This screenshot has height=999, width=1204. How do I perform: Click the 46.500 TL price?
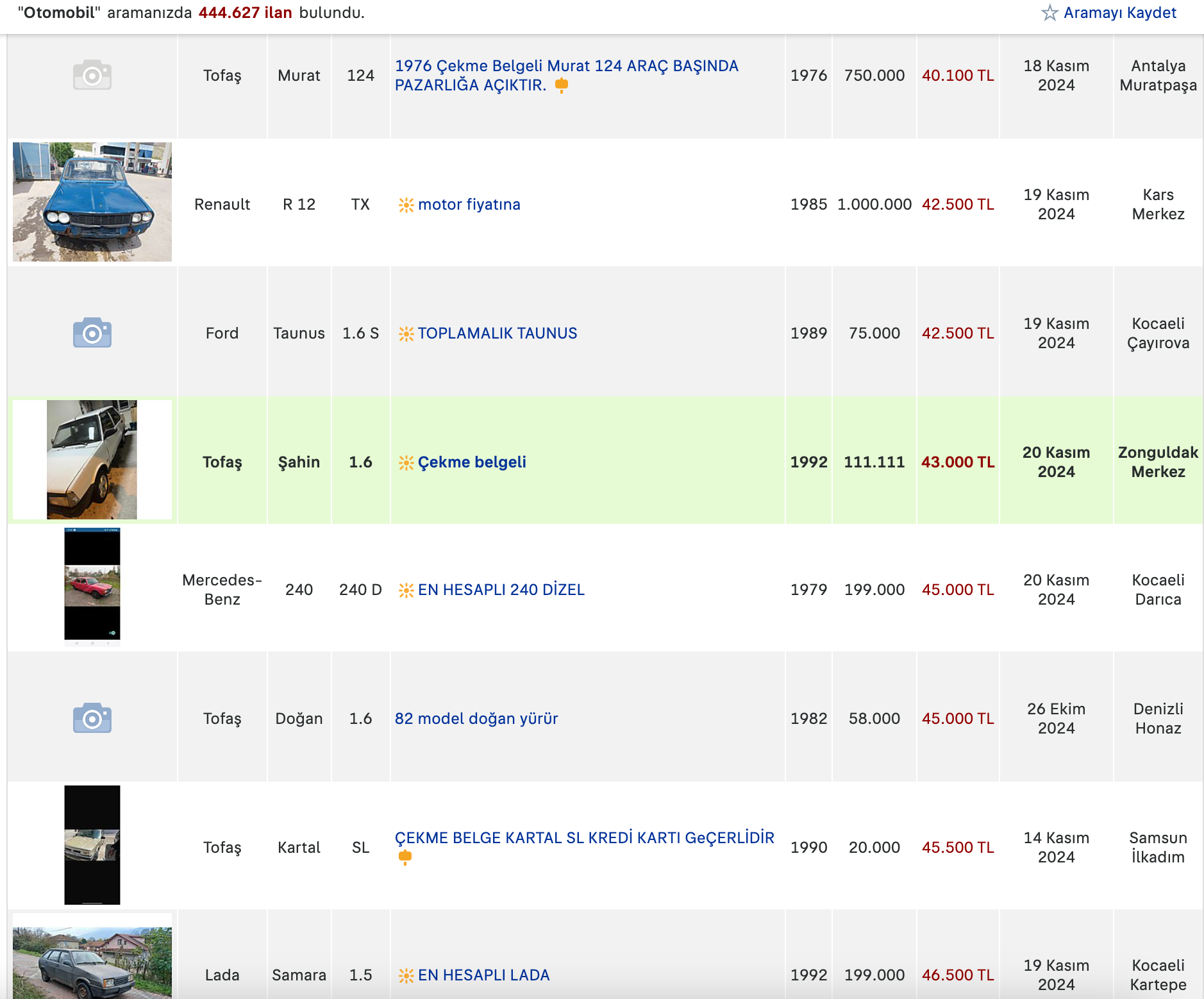(x=958, y=975)
